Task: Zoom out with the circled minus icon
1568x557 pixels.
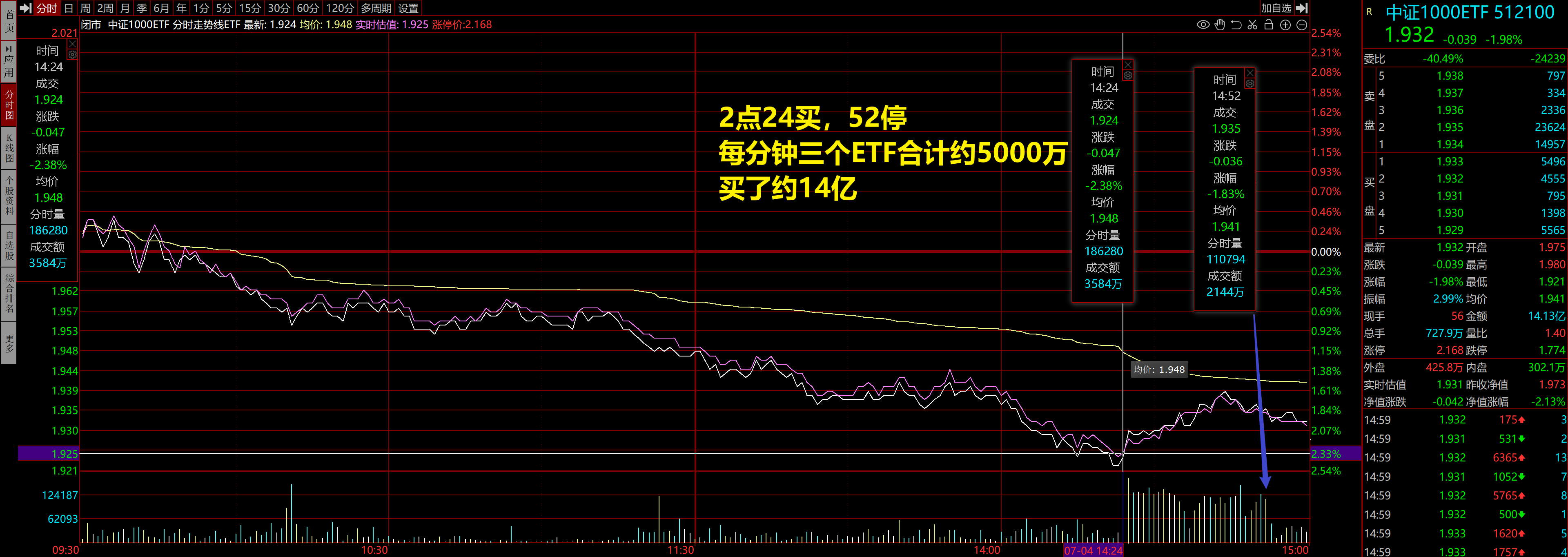Action: (x=1301, y=25)
